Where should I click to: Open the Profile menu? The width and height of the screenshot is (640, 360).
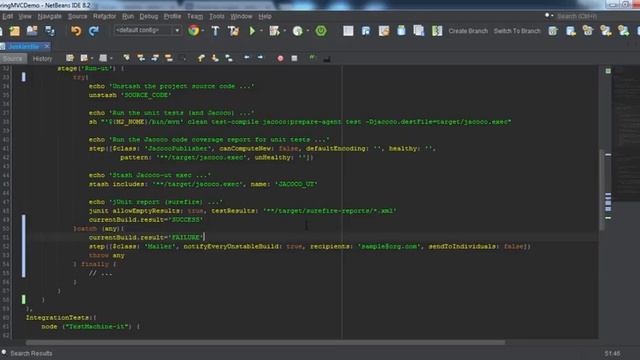click(172, 16)
